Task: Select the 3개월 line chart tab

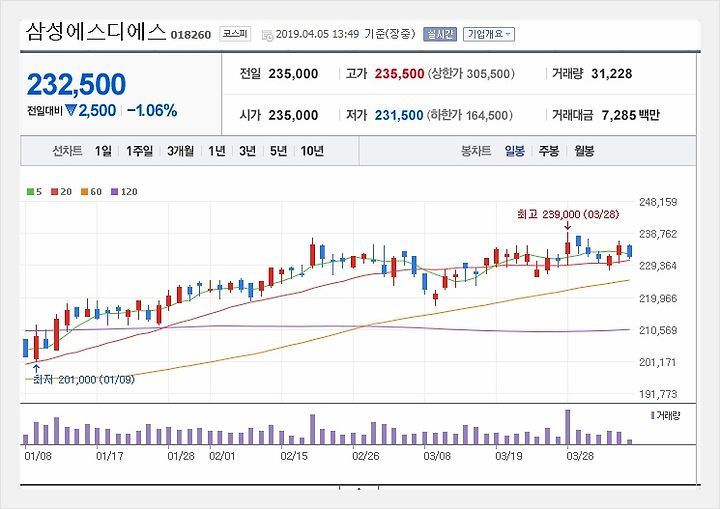Action: [x=180, y=151]
